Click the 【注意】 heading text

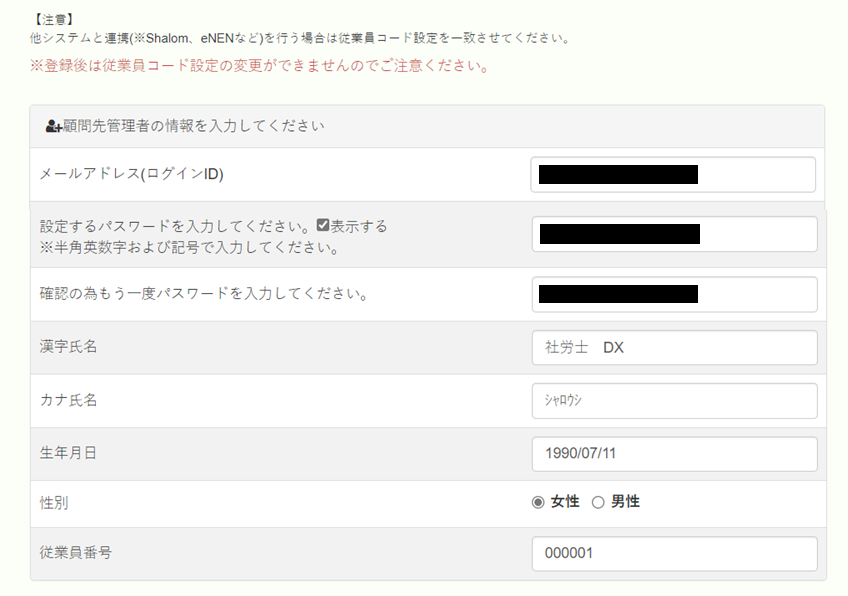53,19
